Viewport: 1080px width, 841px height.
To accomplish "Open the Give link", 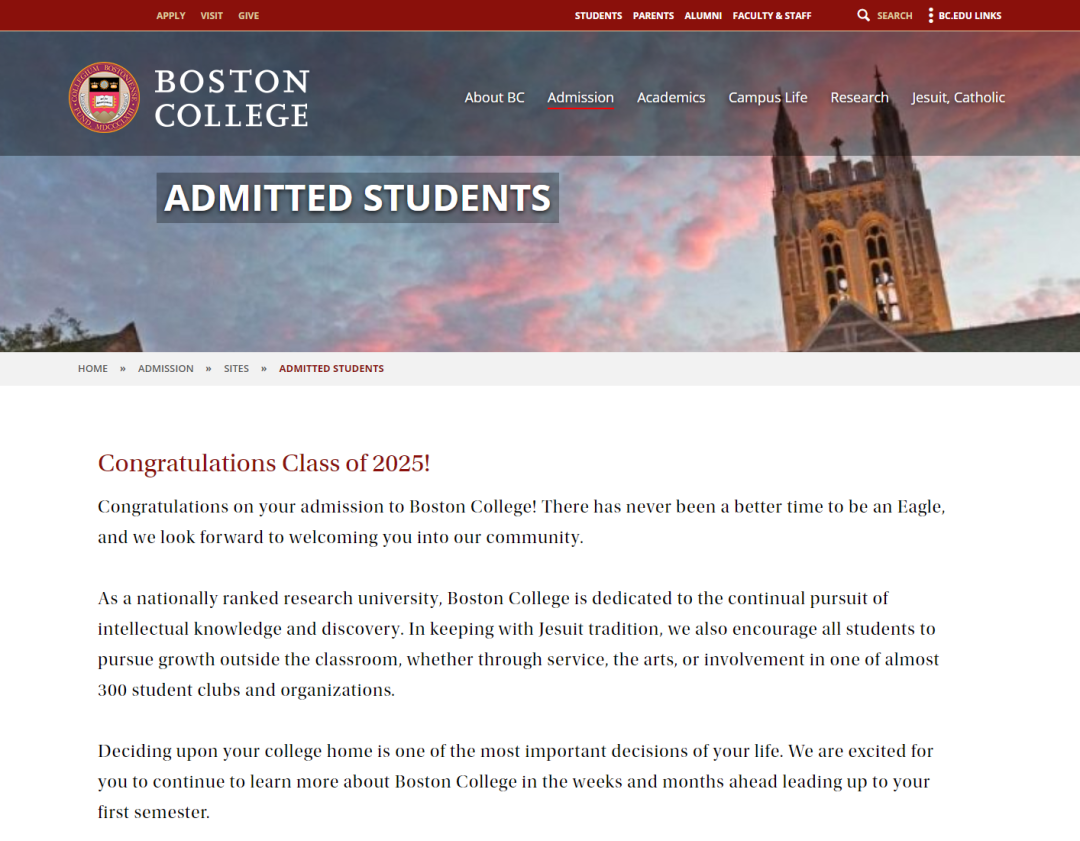I will click(x=248, y=15).
